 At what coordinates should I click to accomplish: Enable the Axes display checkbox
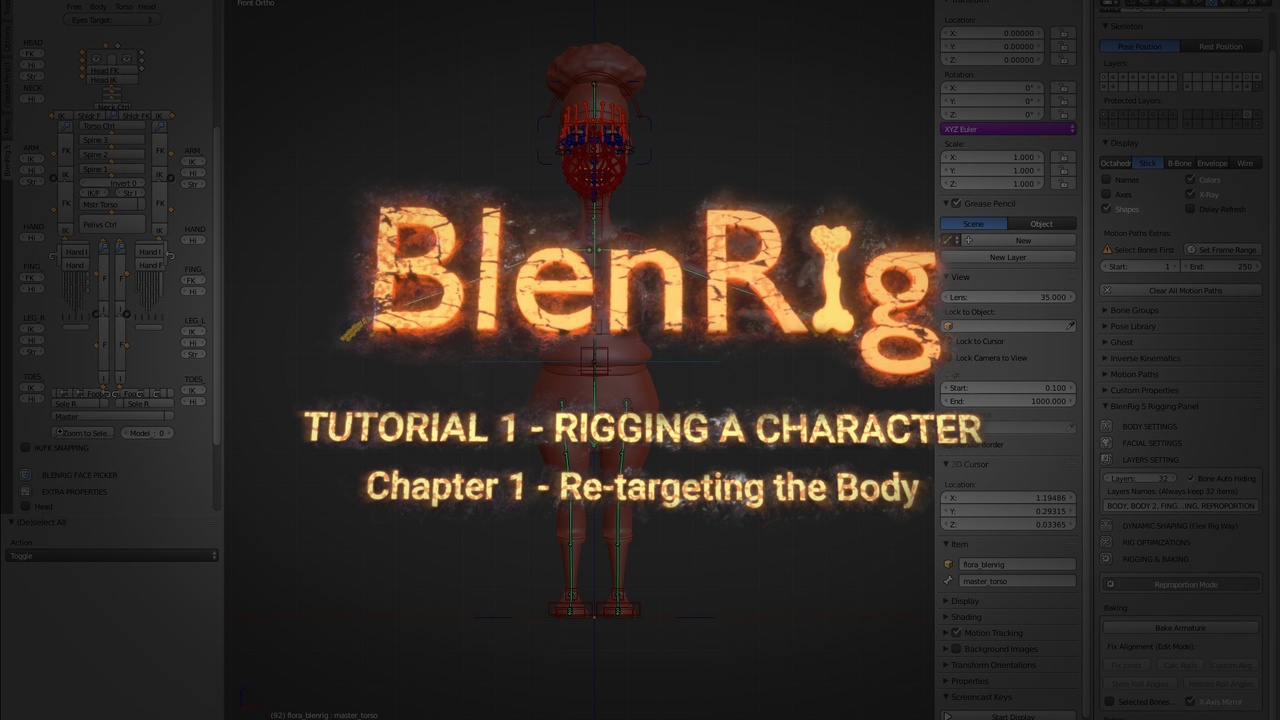pos(1106,194)
